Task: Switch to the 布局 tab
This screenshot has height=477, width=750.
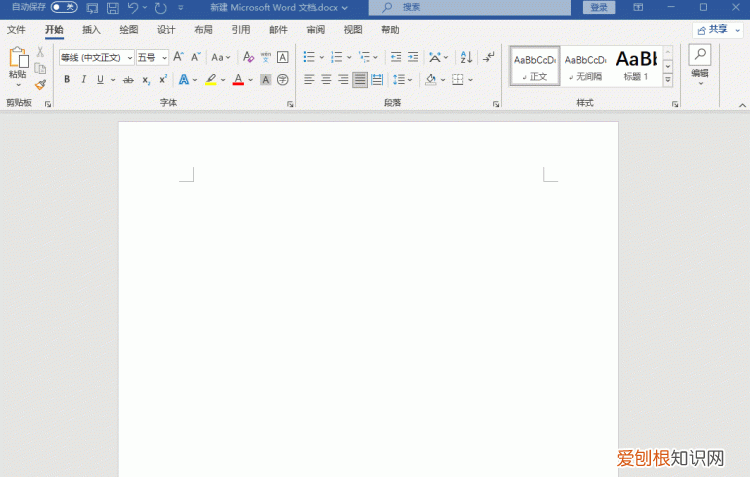Action: pyautogui.click(x=203, y=30)
